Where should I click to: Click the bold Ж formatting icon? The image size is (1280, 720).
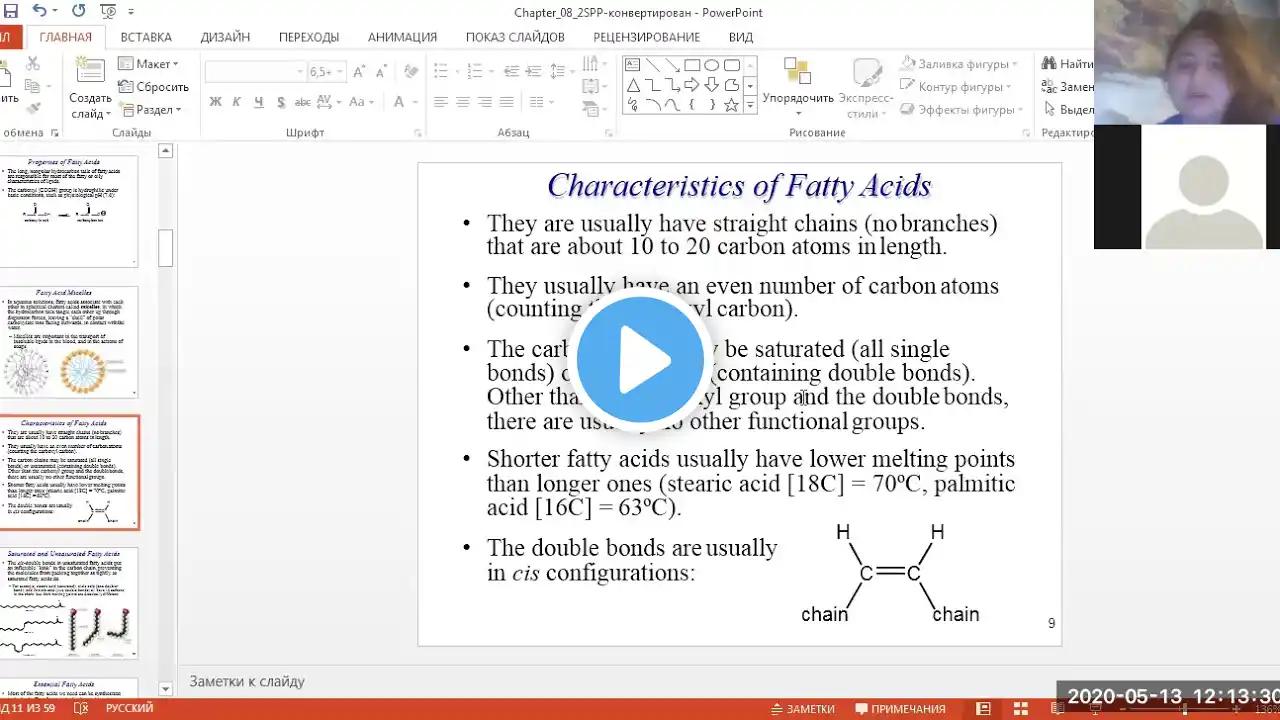[x=215, y=102]
